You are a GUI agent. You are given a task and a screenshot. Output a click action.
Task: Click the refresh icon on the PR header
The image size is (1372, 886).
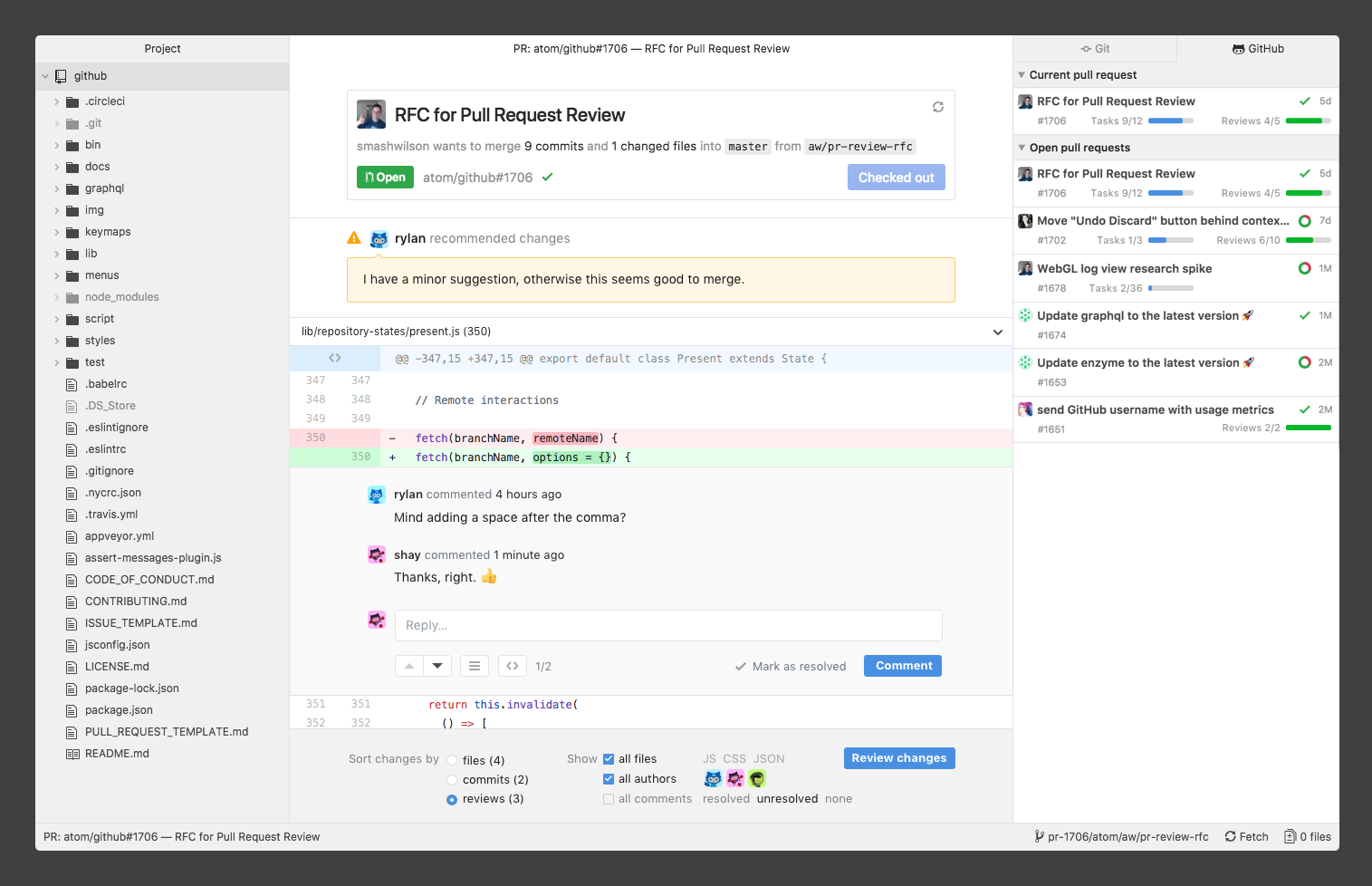pyautogui.click(x=938, y=107)
